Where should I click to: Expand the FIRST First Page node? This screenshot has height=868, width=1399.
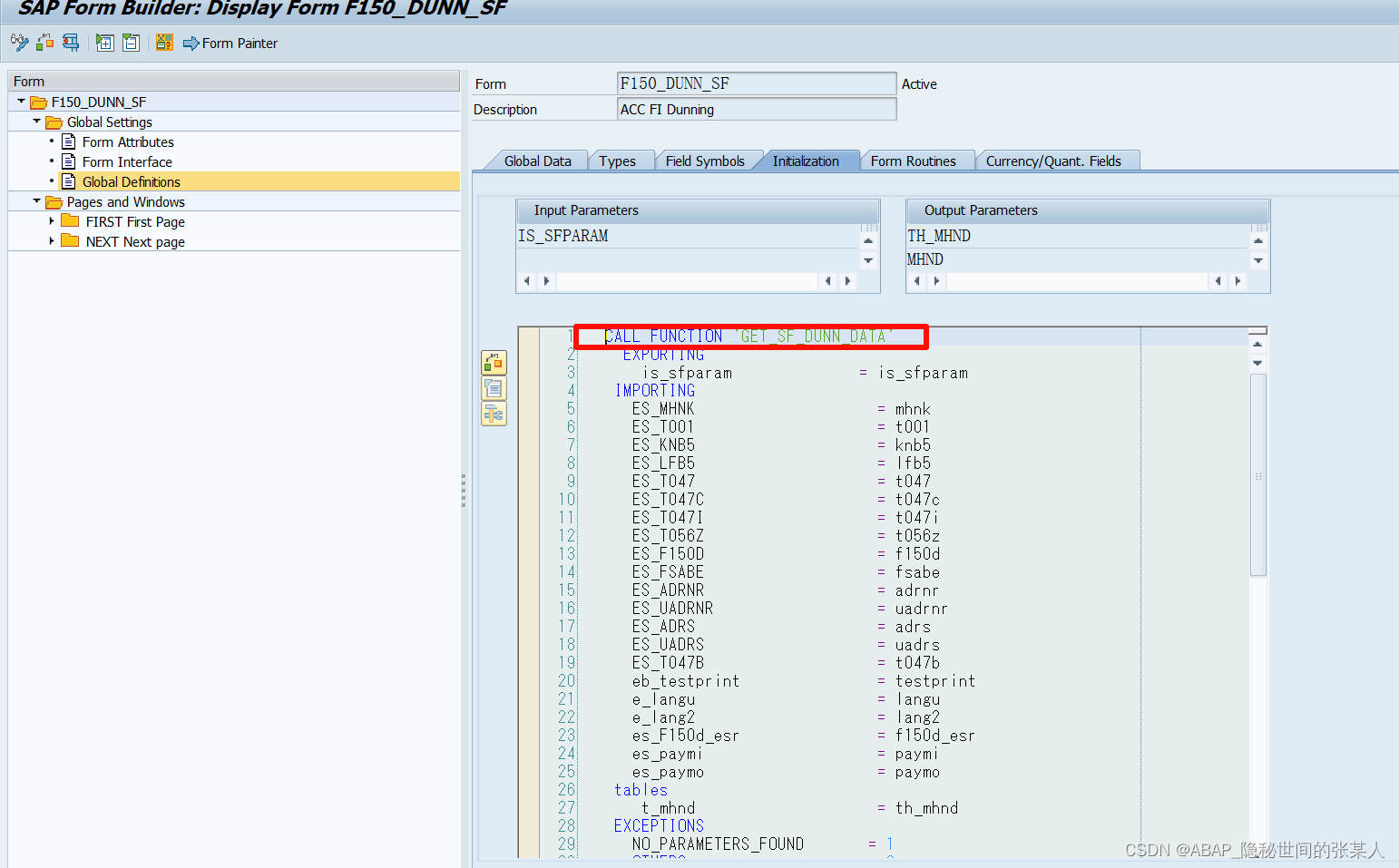coord(52,220)
